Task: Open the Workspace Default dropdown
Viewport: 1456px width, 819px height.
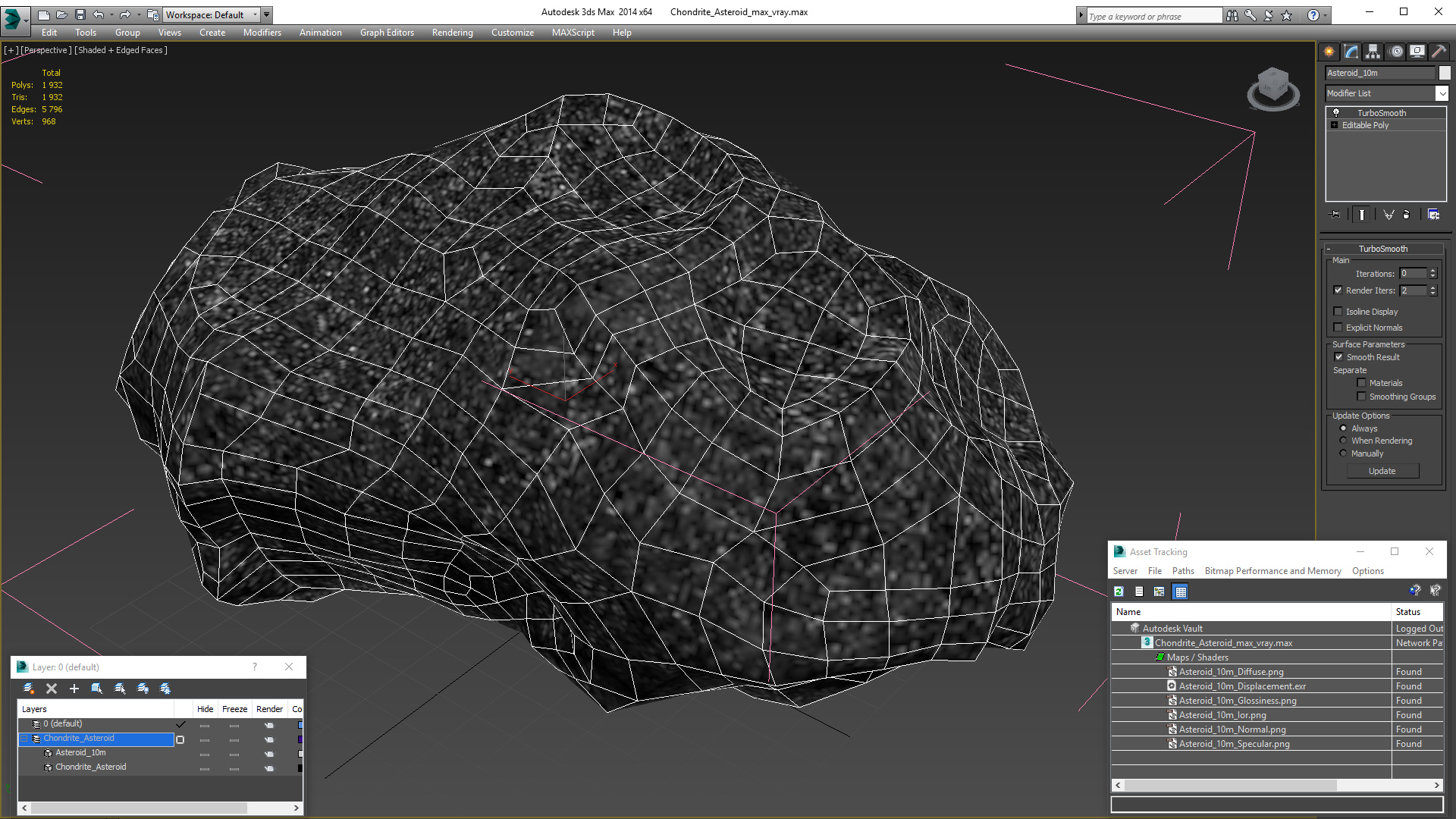Action: (255, 14)
